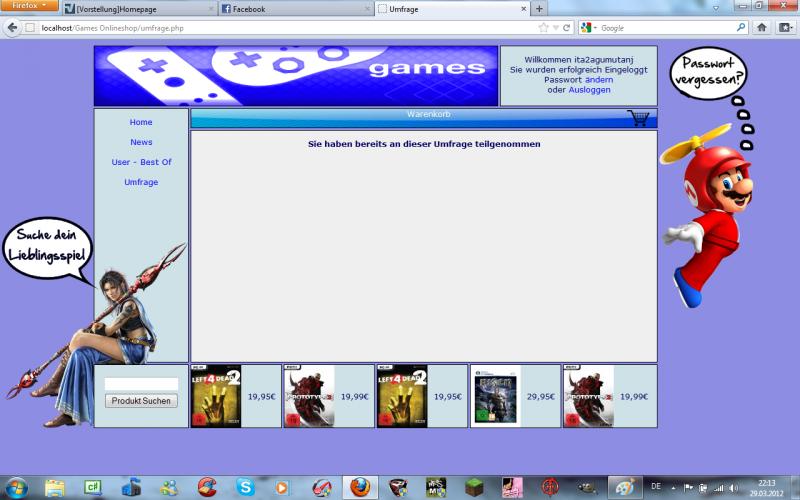Open the Firefox home page icon
This screenshot has width=800, height=500.
coord(761,28)
